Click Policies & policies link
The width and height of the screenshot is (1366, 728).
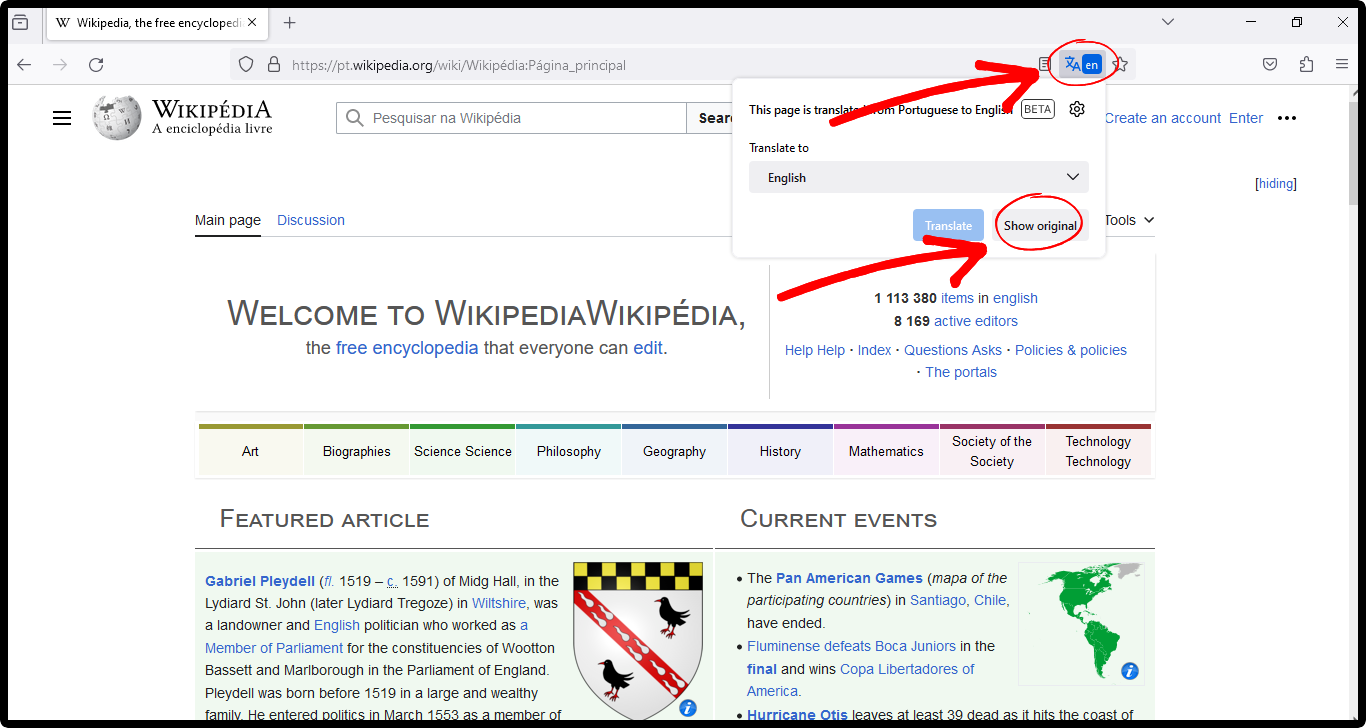pyautogui.click(x=1071, y=350)
